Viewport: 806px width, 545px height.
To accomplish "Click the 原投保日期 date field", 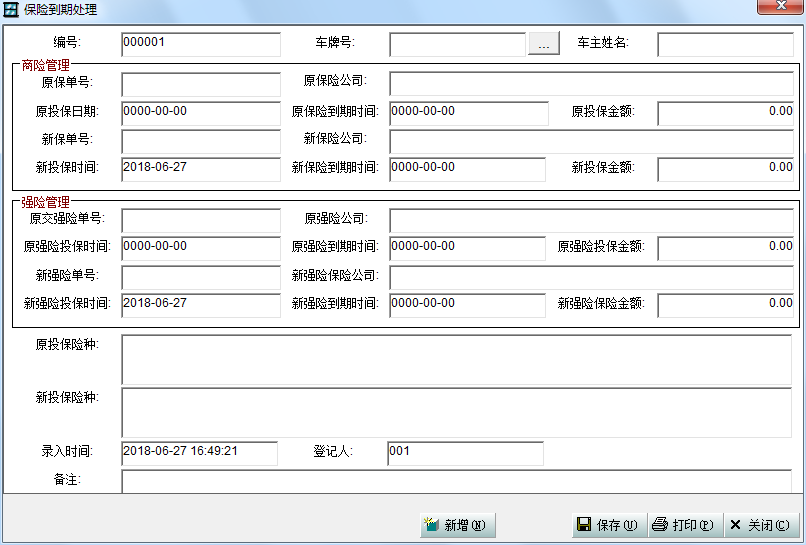I will click(201, 113).
